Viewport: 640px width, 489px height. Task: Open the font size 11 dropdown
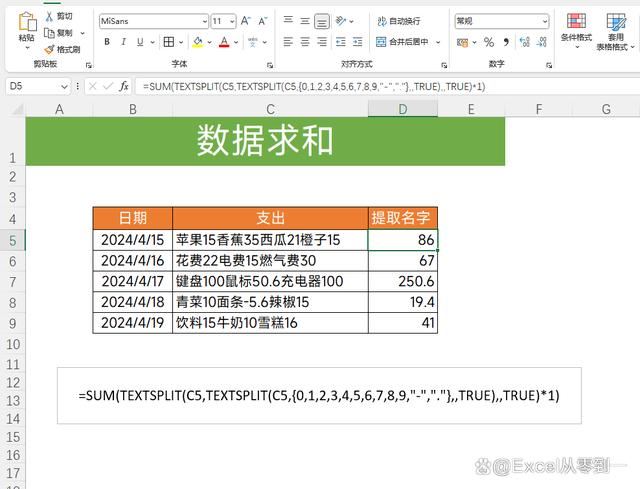(x=232, y=21)
